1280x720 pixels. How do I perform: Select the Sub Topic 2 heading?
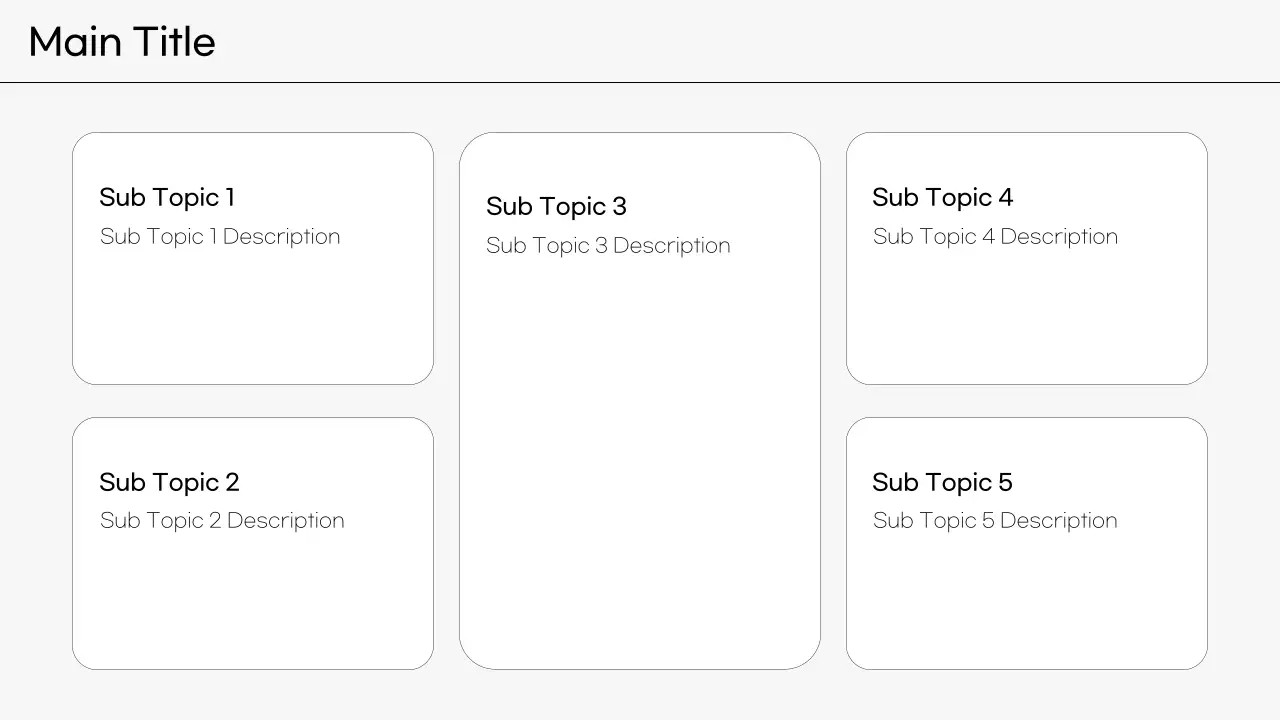[169, 482]
